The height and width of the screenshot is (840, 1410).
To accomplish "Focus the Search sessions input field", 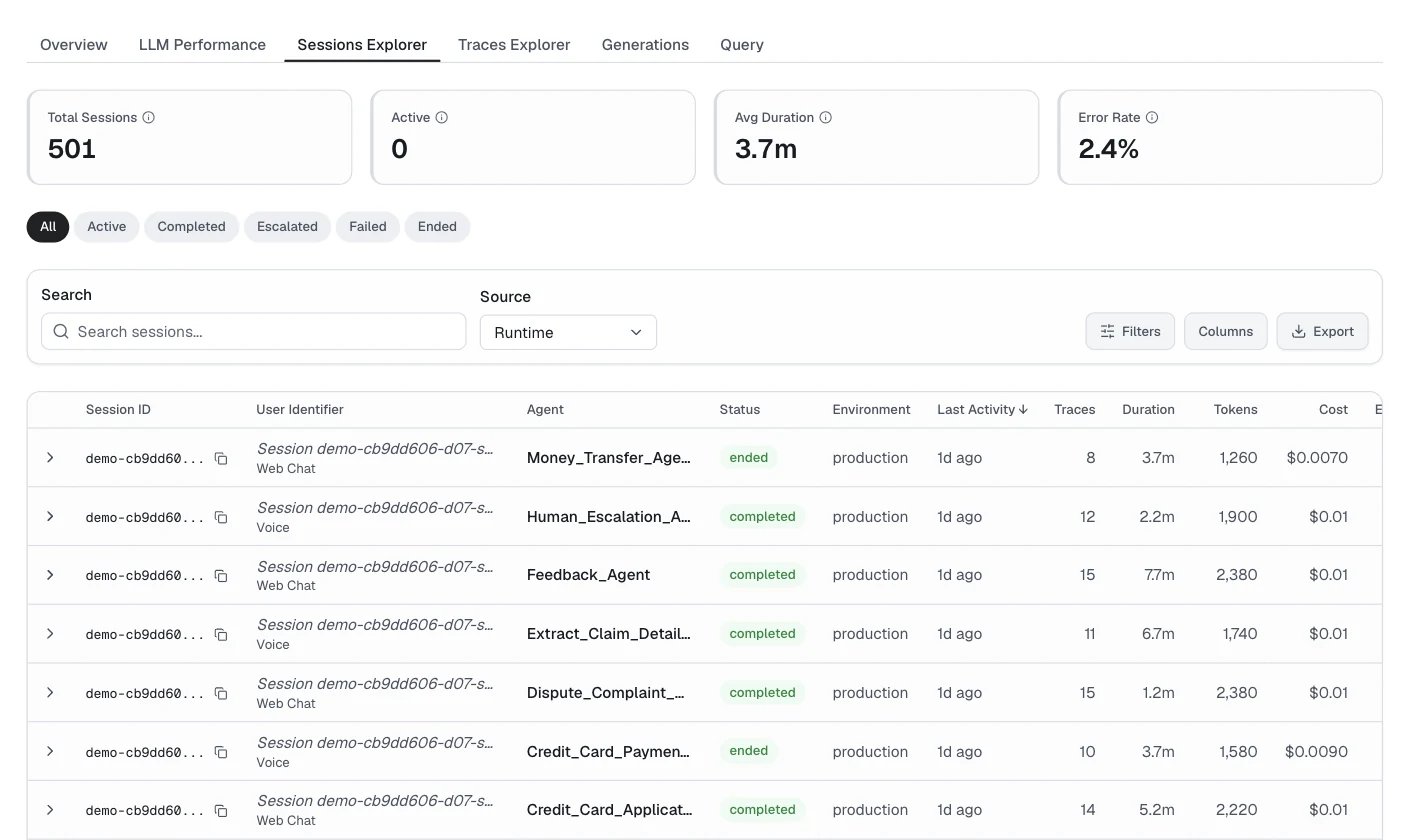I will 254,331.
